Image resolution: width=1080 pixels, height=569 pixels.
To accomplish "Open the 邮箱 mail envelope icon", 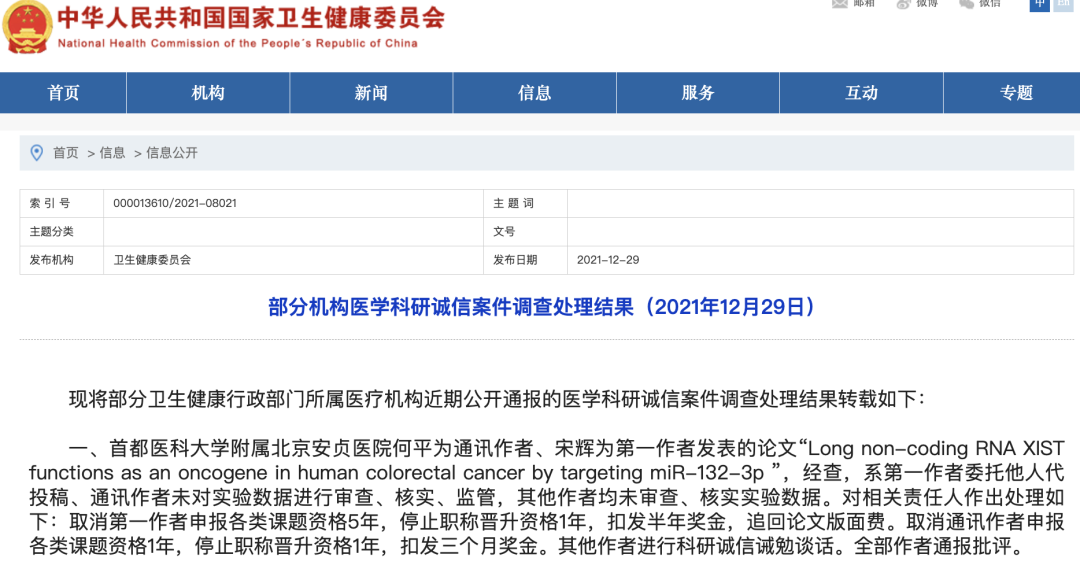I will pos(840,3).
